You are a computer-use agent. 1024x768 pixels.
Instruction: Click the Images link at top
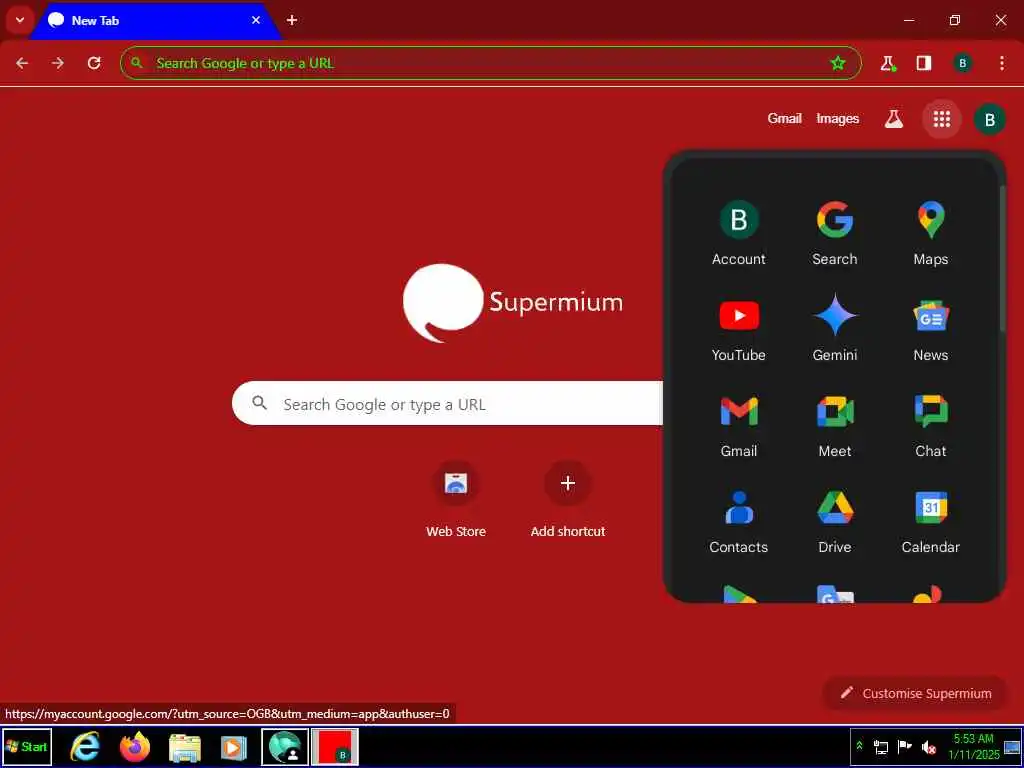click(837, 118)
